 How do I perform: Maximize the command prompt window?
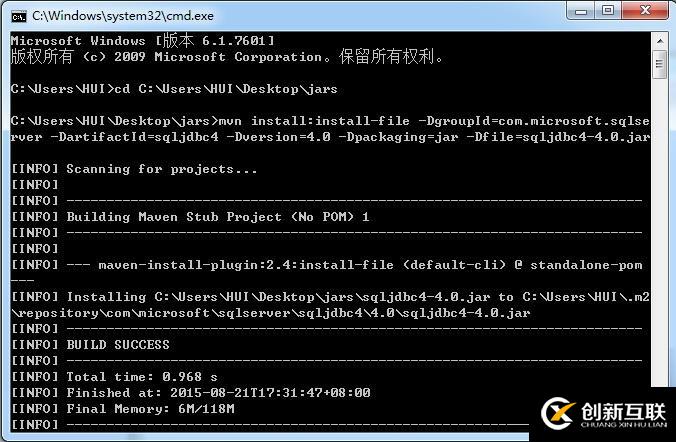(608, 10)
